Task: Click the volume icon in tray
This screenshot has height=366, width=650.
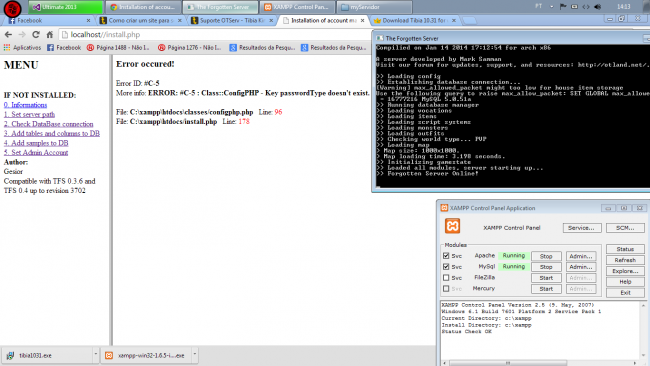Action: 597,7
